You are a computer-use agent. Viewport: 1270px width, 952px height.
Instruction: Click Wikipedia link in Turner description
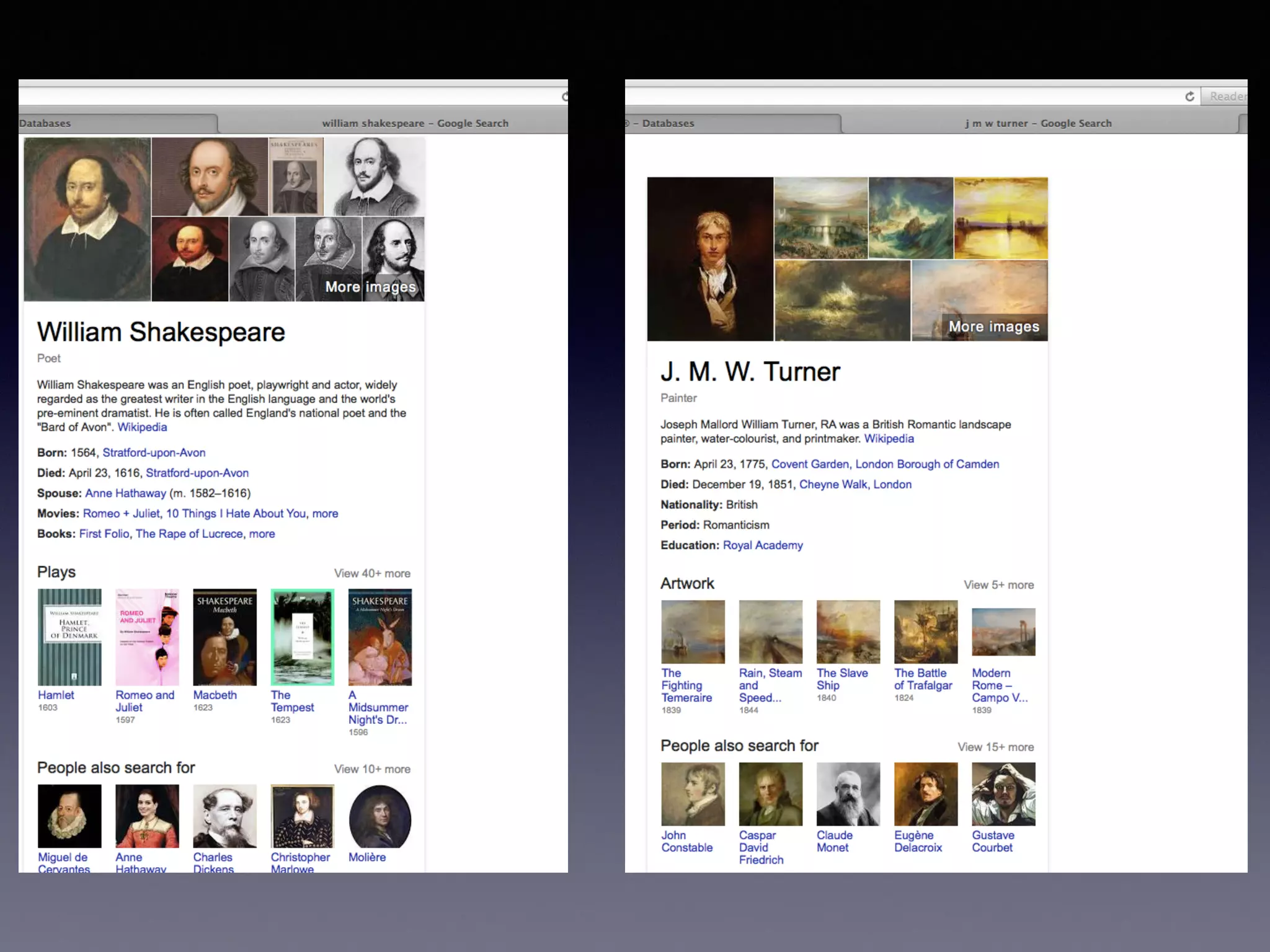coord(889,439)
